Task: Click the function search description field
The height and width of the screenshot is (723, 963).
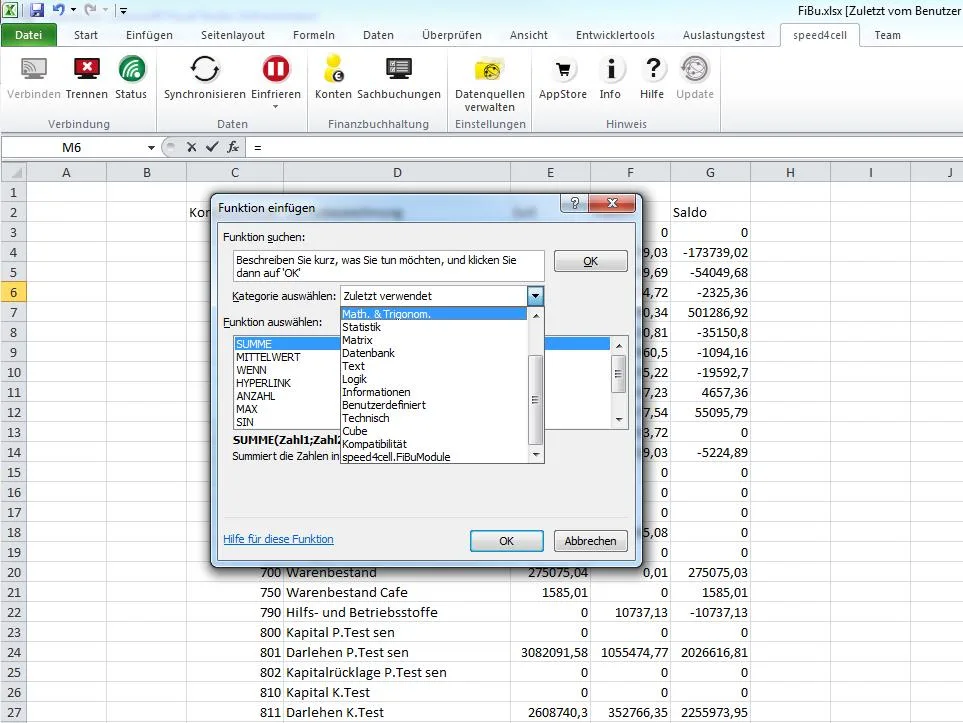Action: point(389,267)
